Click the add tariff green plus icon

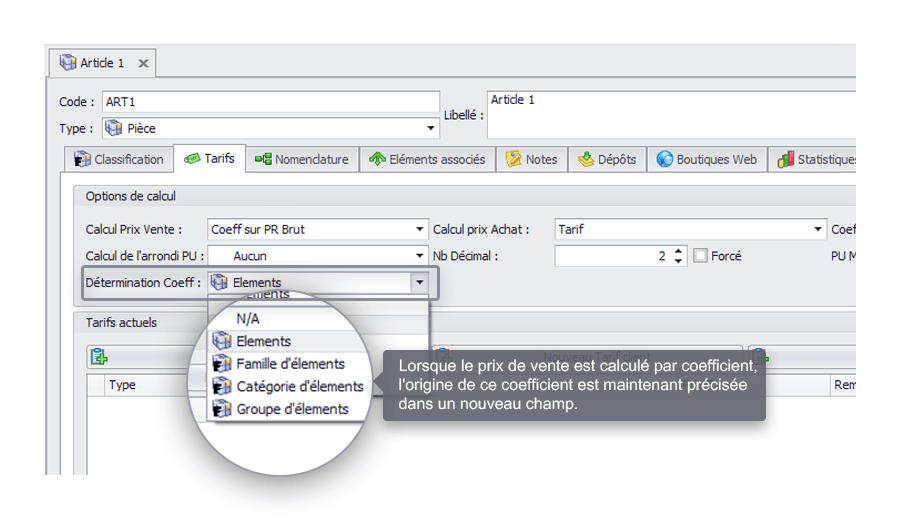(x=98, y=357)
